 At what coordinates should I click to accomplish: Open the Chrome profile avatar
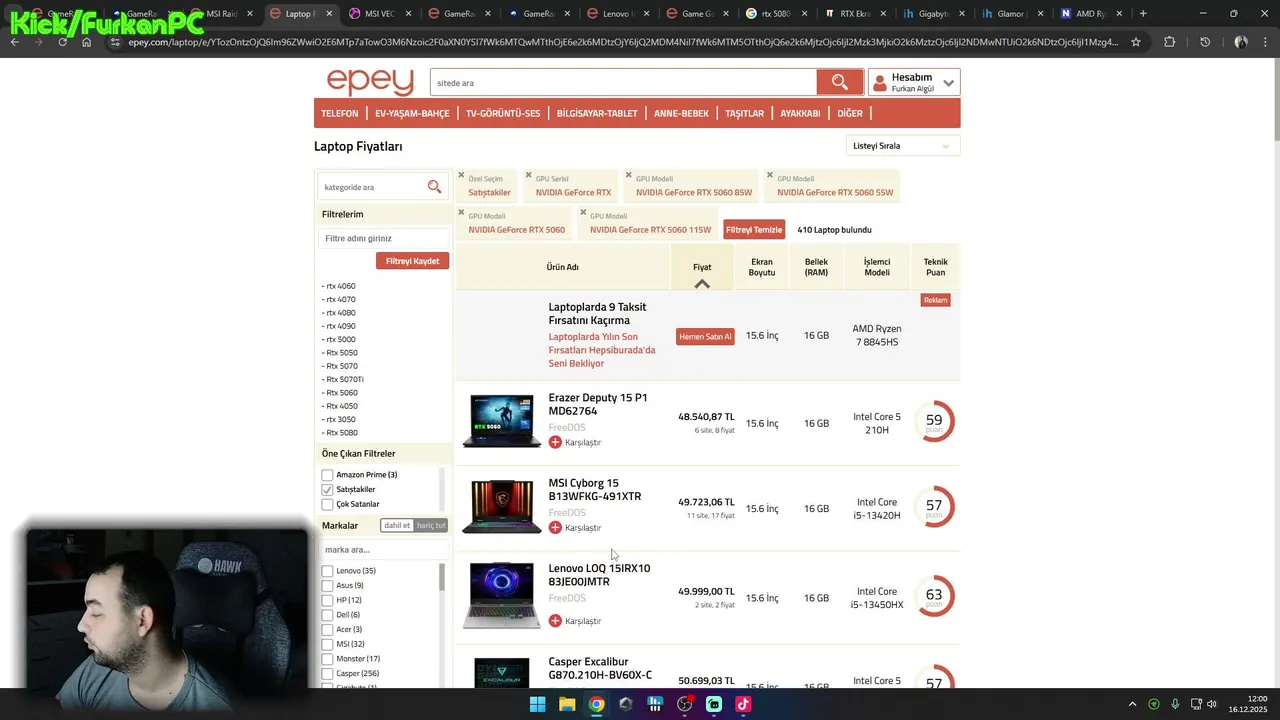coord(1241,42)
